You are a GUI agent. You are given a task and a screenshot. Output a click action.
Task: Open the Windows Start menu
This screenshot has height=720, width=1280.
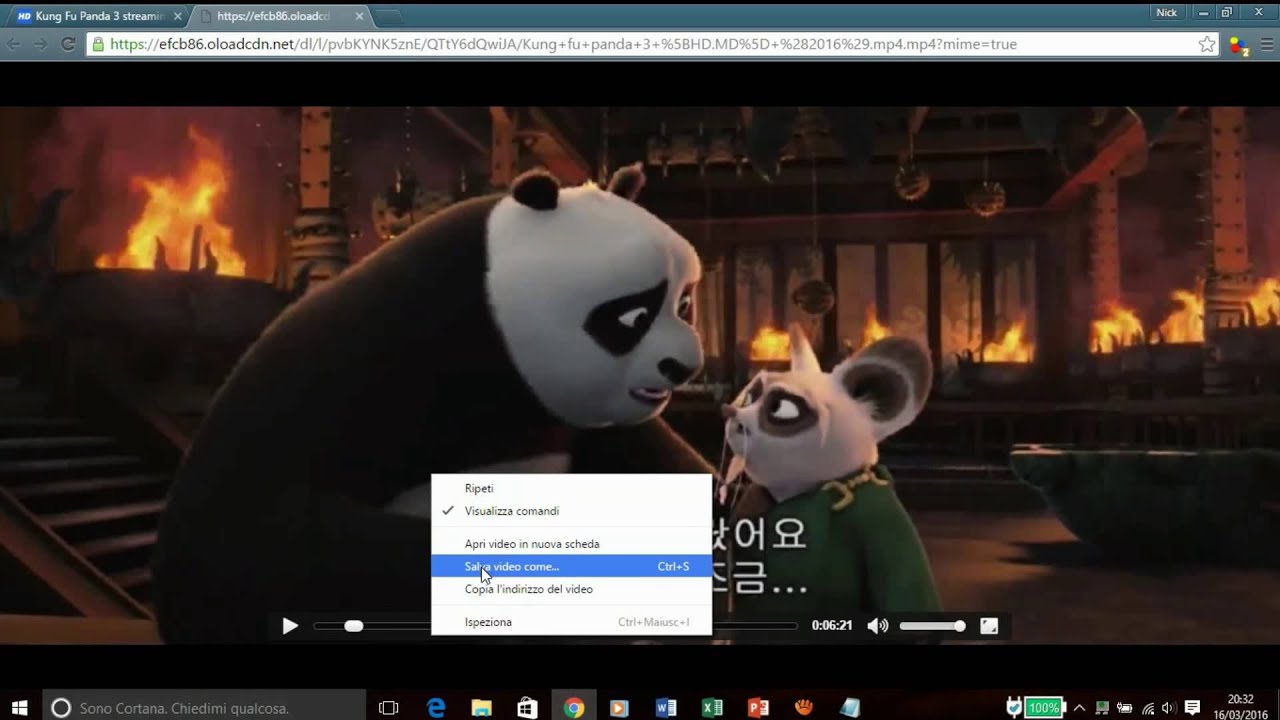(x=19, y=708)
